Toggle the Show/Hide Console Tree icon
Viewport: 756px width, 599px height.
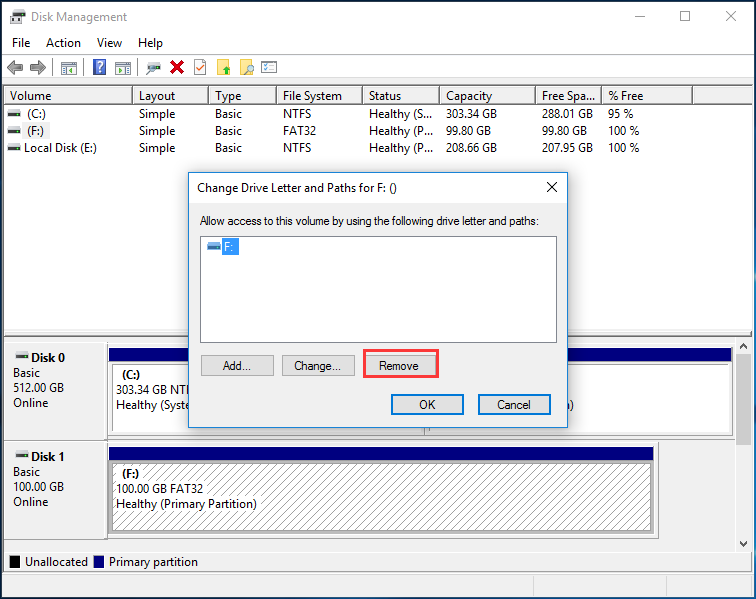tap(68, 68)
